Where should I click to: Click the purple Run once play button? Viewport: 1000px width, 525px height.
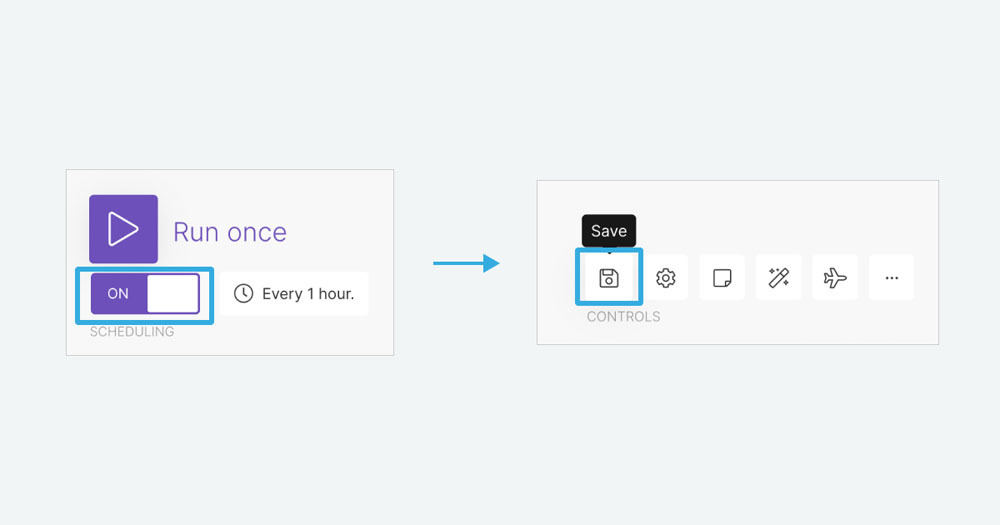[x=123, y=229]
